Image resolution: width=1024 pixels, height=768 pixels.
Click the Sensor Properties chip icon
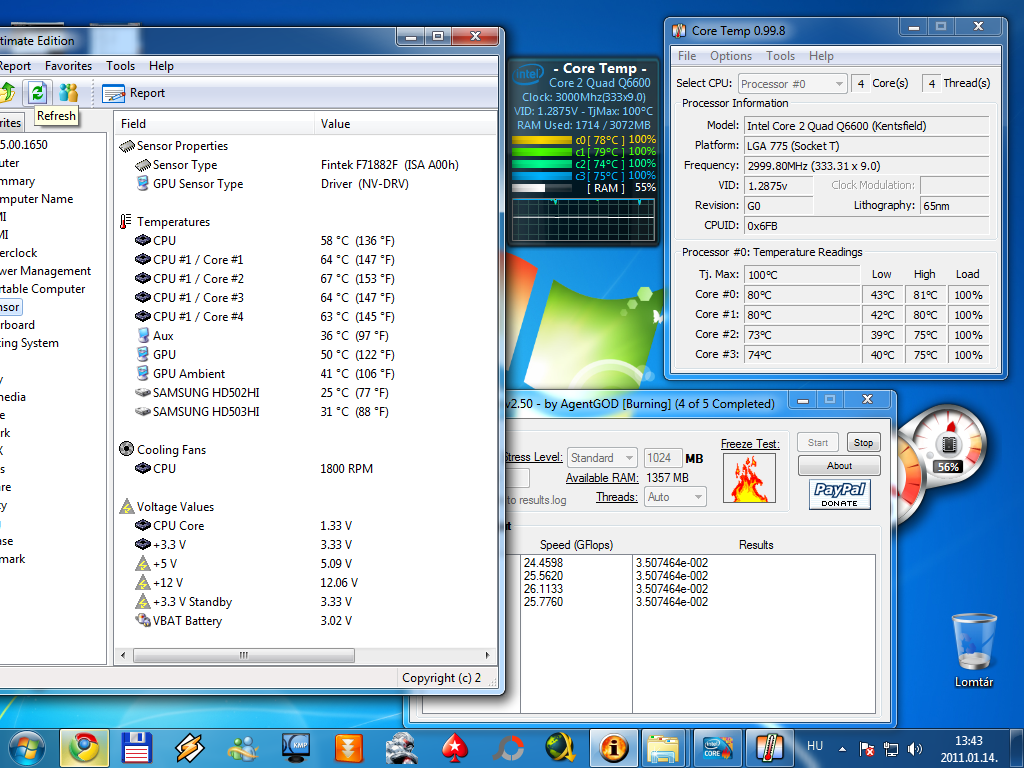127,146
